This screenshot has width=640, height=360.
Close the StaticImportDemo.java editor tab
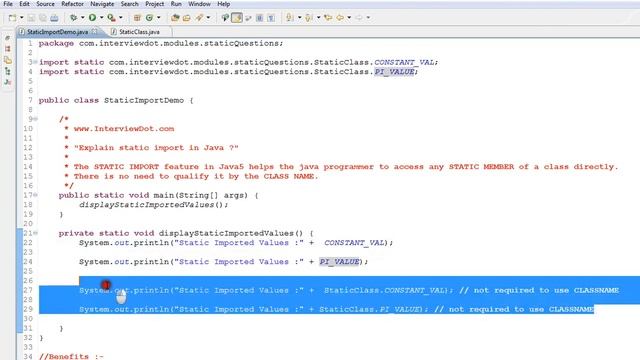click(x=95, y=31)
